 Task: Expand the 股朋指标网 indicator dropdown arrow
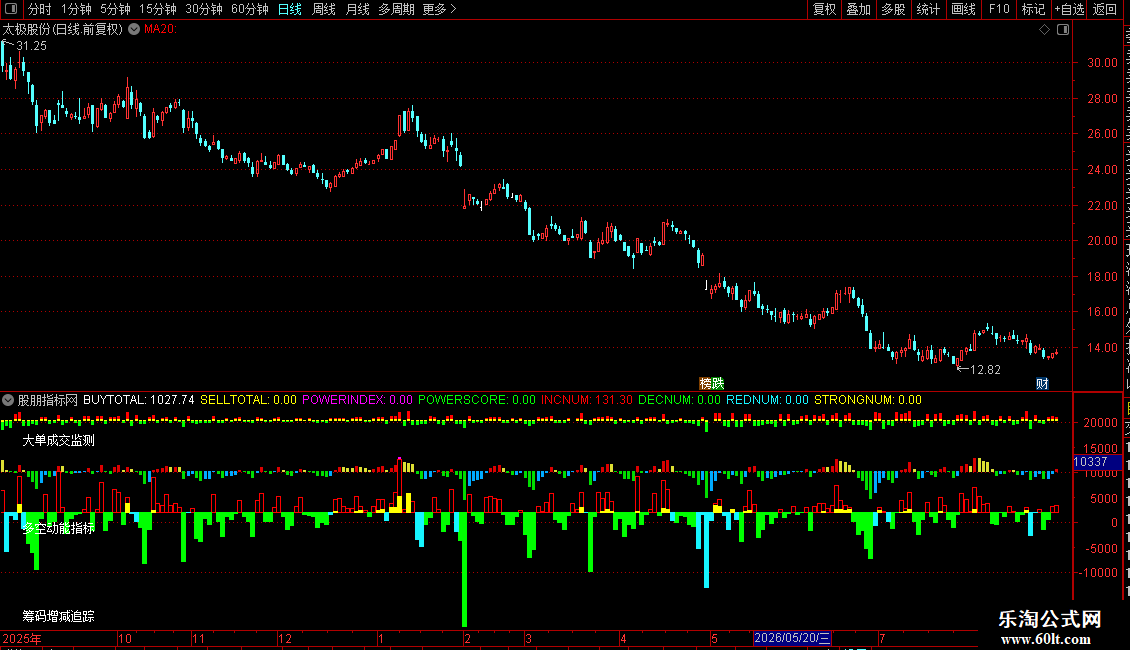[8, 400]
